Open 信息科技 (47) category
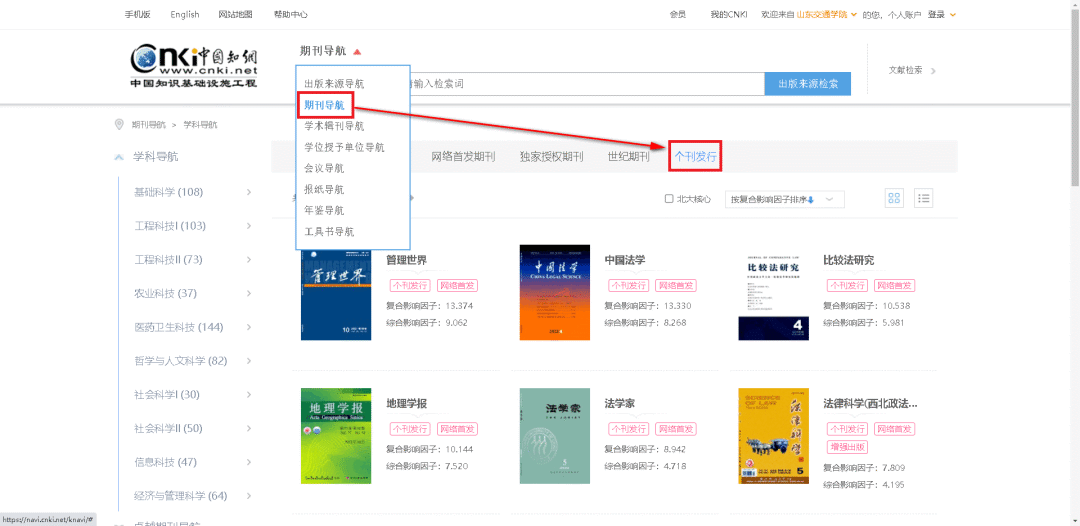This screenshot has width=1080, height=526. (x=165, y=462)
